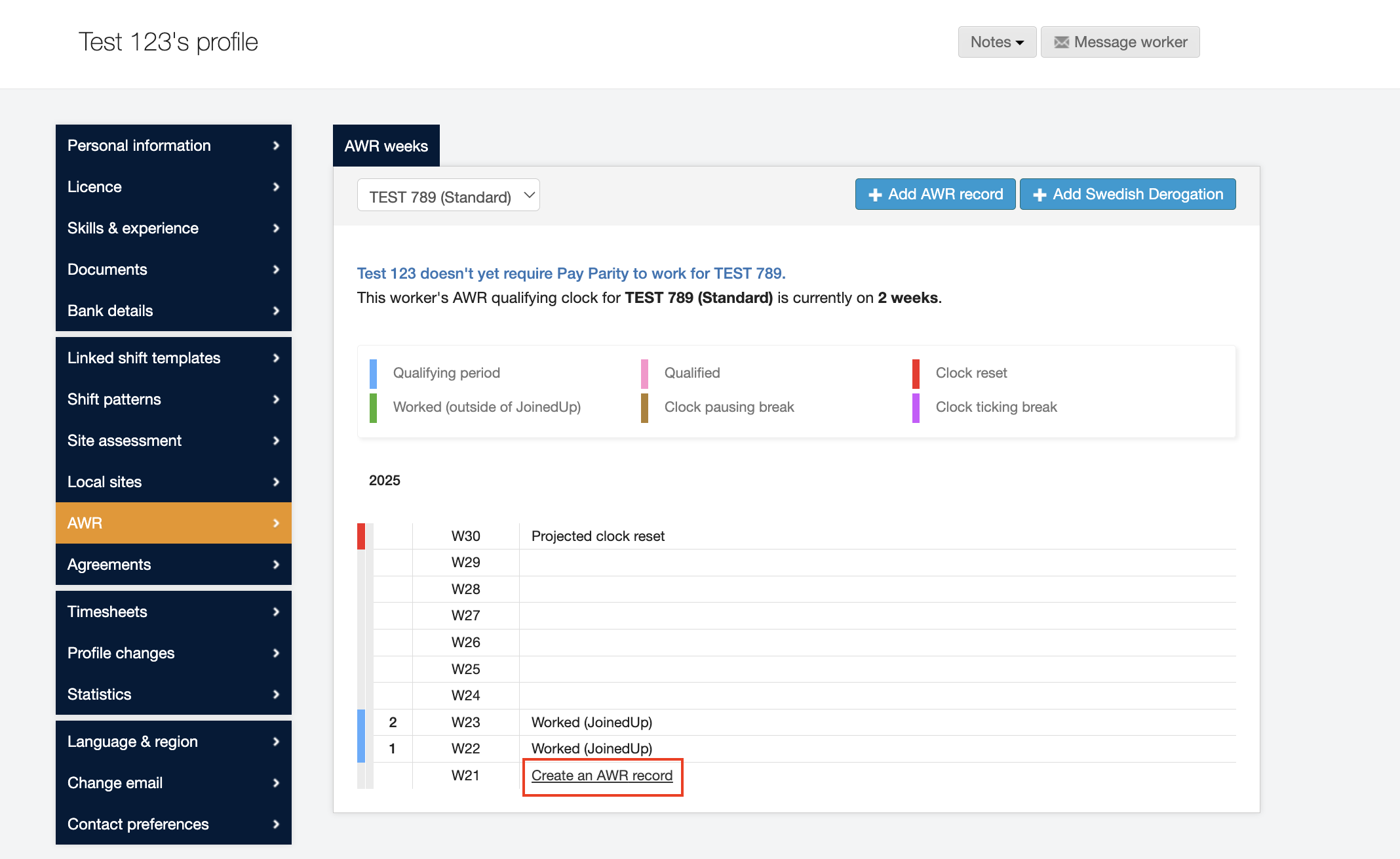This screenshot has width=1400, height=859.
Task: Click the chevron arrow beside Bank details
Action: coord(276,311)
